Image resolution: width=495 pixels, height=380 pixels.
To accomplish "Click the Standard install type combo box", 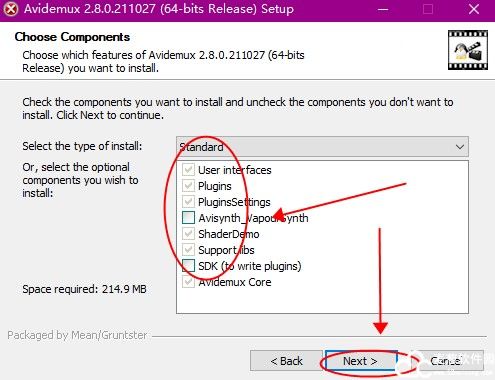I will point(322,147).
